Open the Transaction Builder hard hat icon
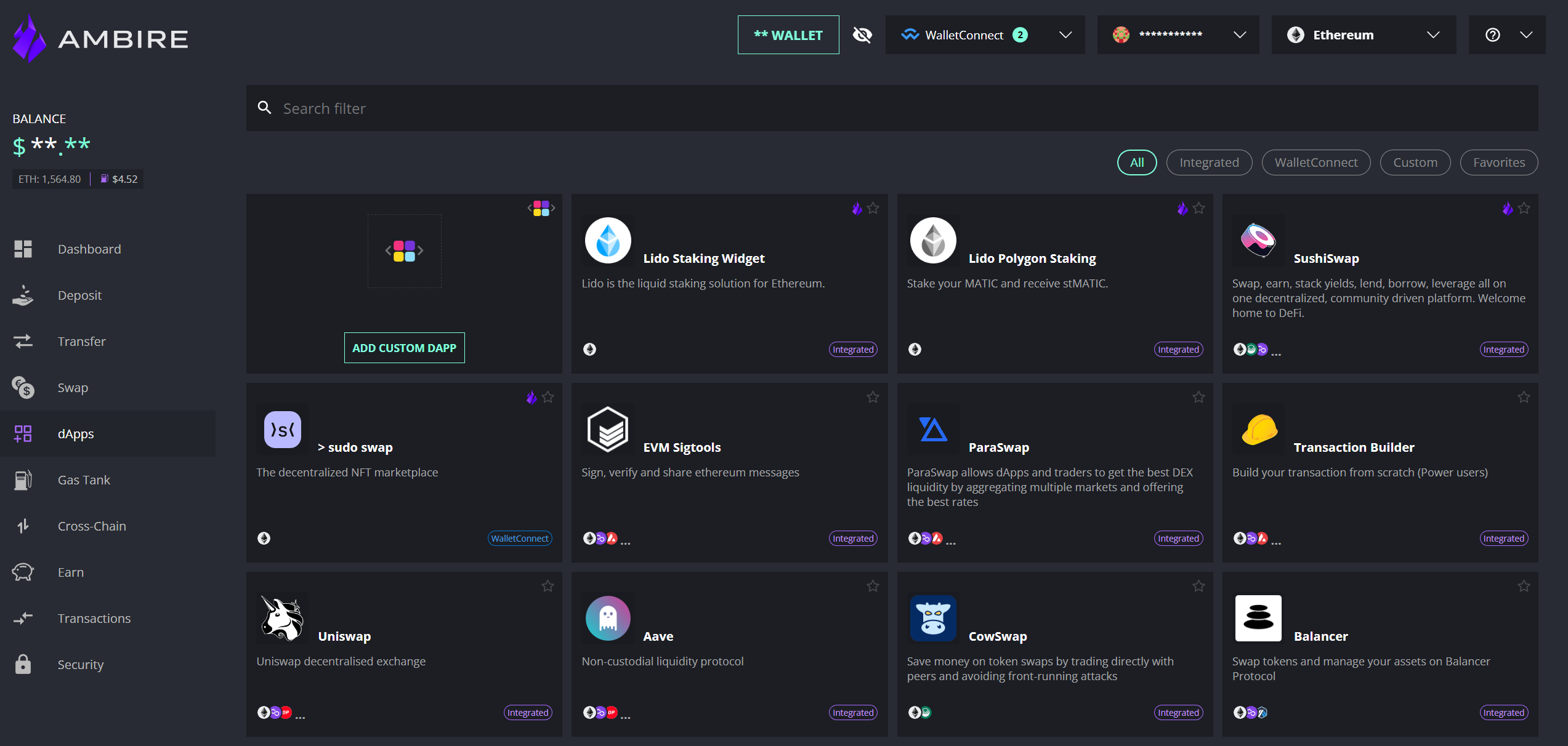 [1258, 429]
